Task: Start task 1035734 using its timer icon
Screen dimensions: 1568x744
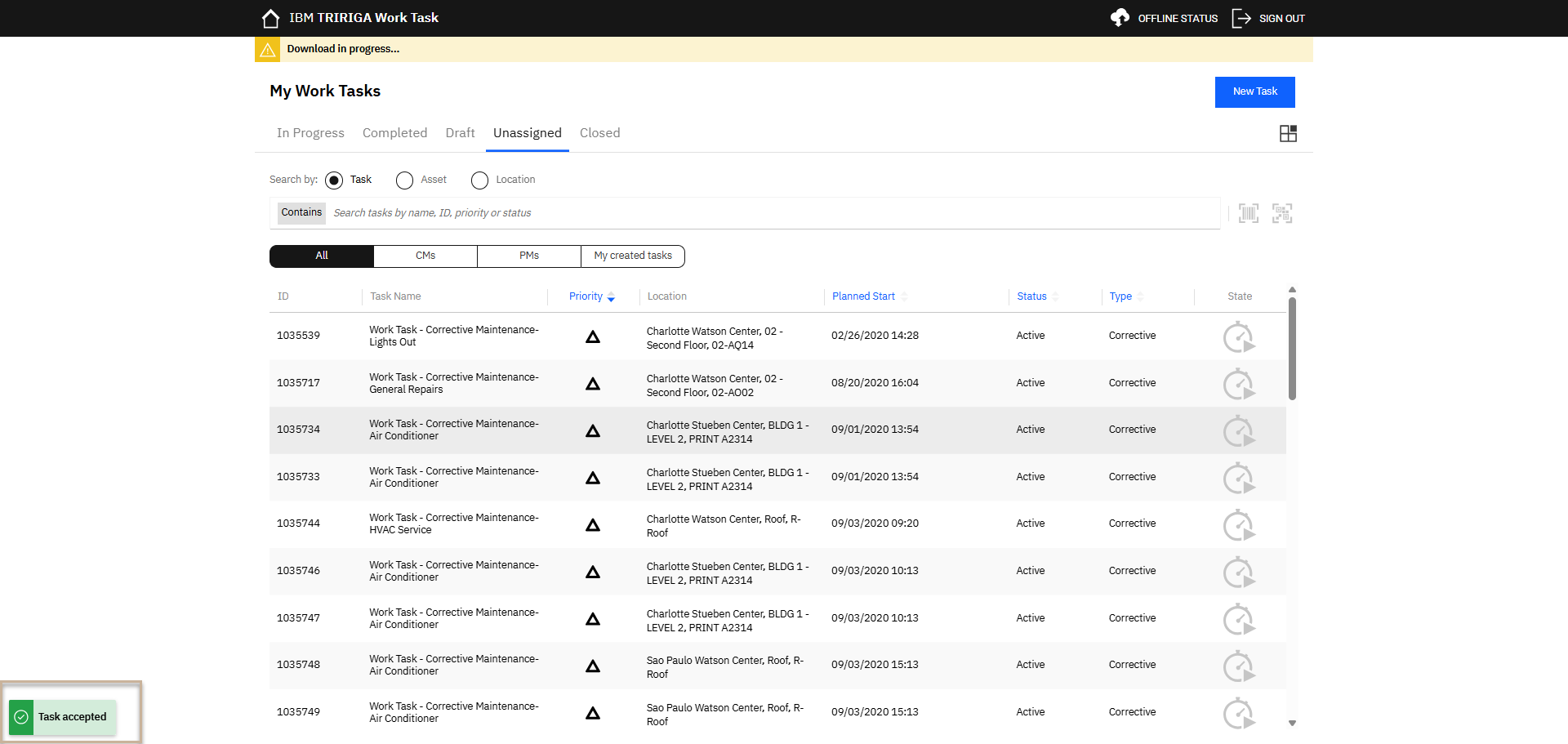Action: click(x=1239, y=431)
